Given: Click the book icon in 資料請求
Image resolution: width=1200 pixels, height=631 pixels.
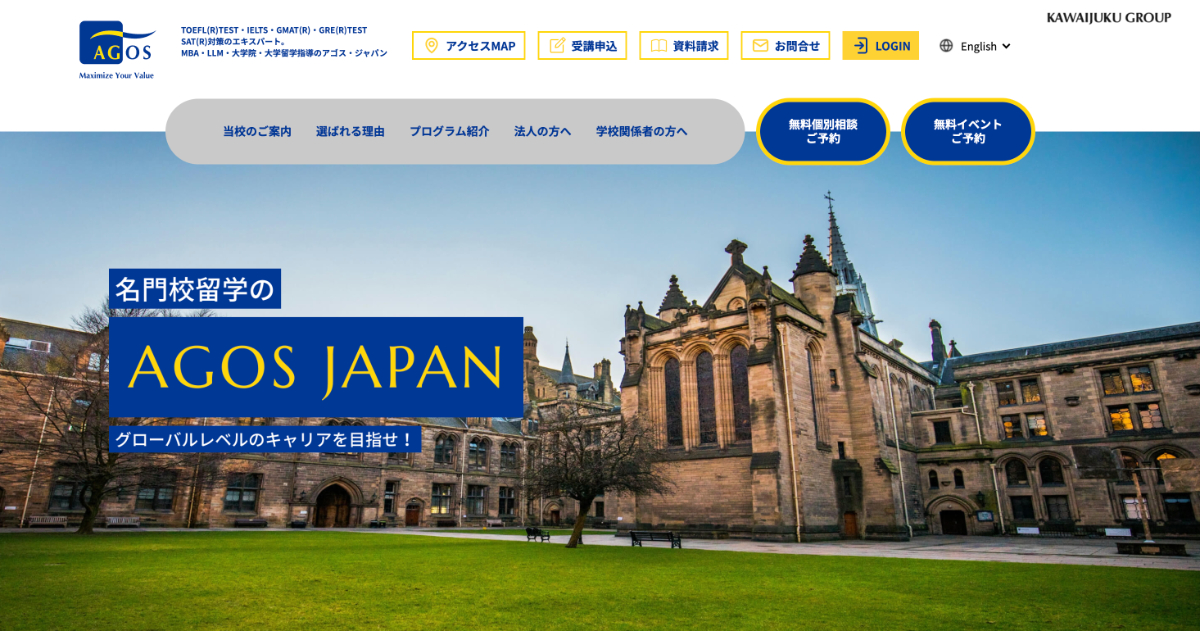Looking at the screenshot, I should (659, 46).
